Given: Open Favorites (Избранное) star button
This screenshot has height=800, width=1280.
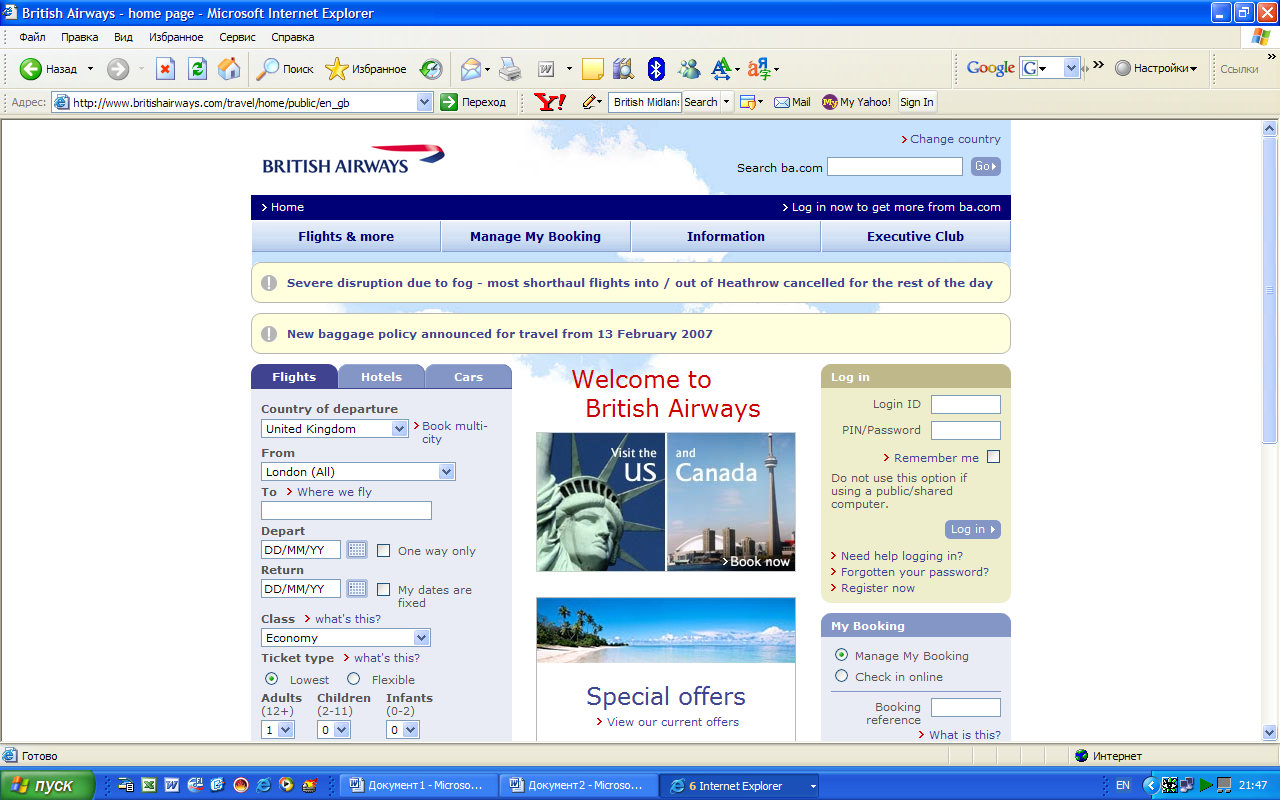Looking at the screenshot, I should point(366,69).
